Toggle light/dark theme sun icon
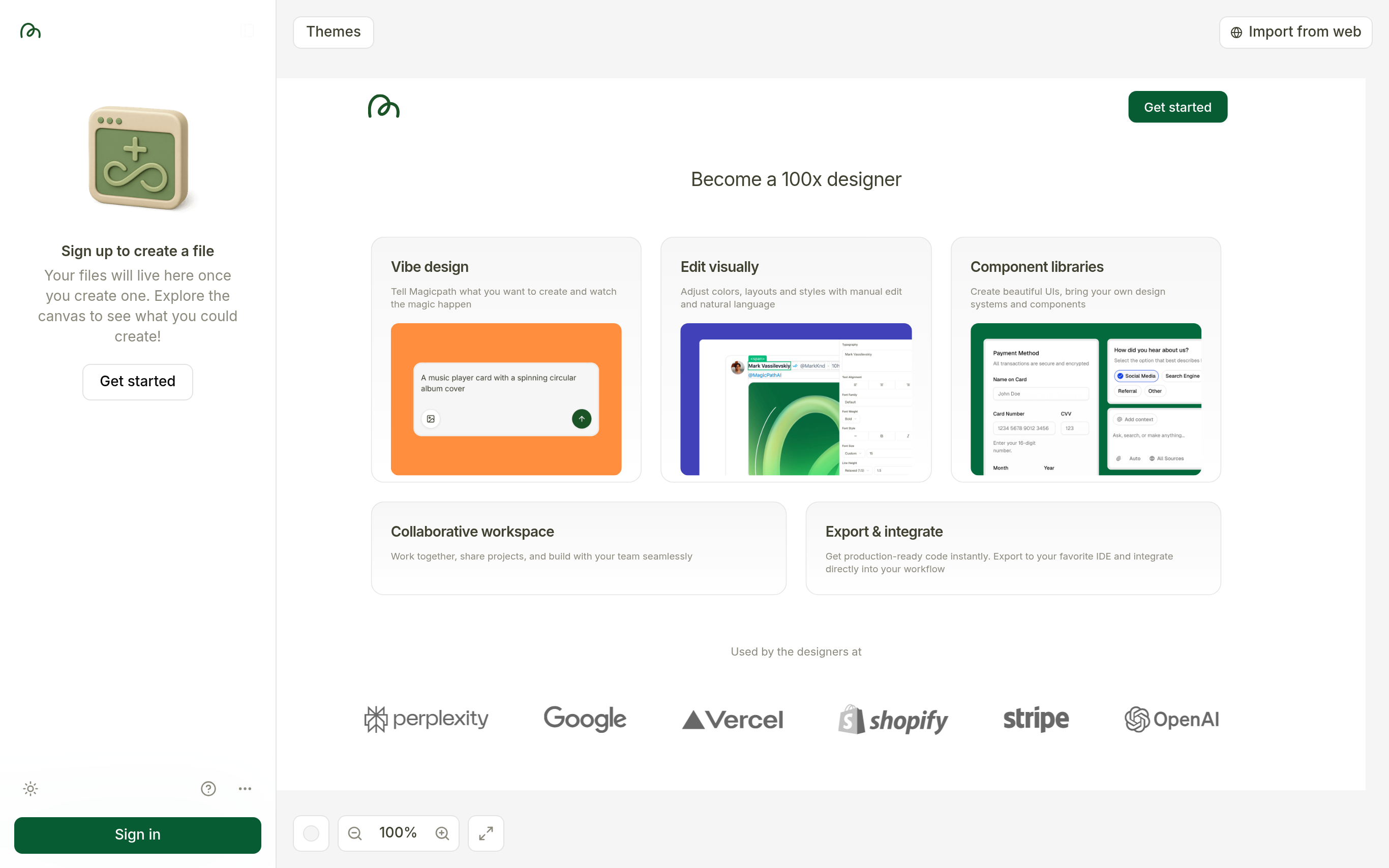Image resolution: width=1389 pixels, height=868 pixels. tap(31, 788)
